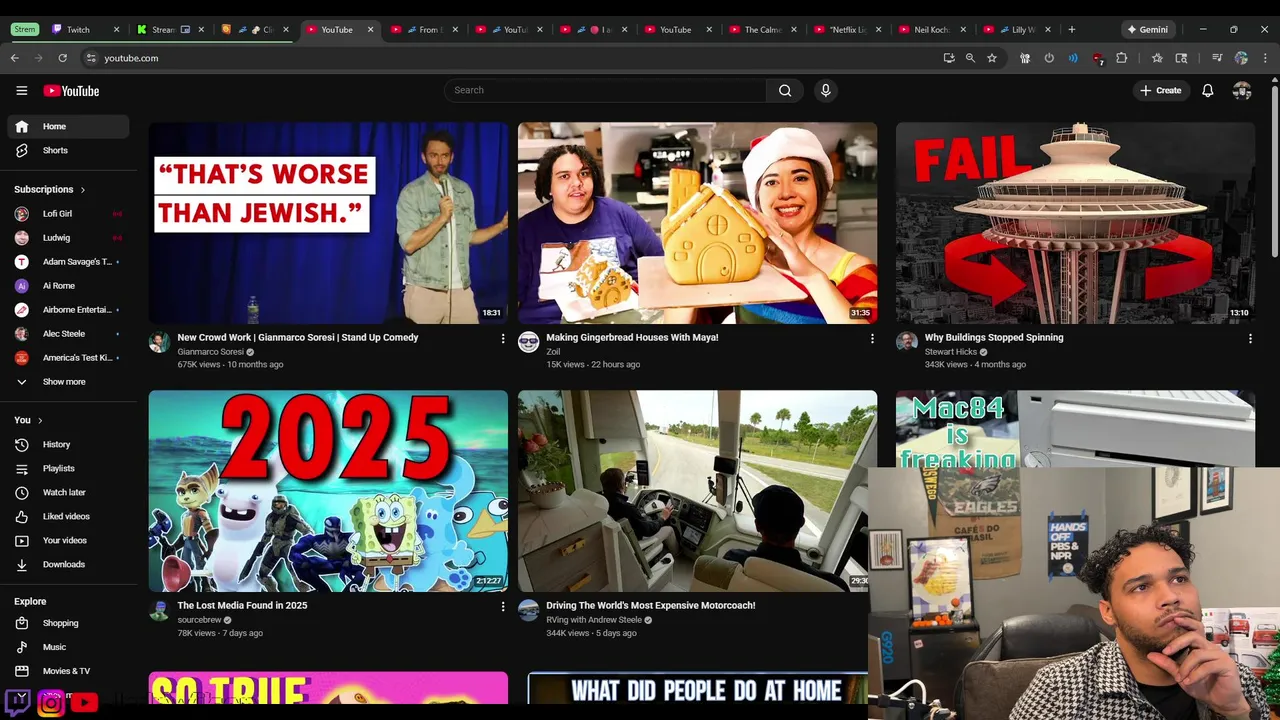Open the YouTube hamburger guide menu
The image size is (1280, 720).
[21, 90]
